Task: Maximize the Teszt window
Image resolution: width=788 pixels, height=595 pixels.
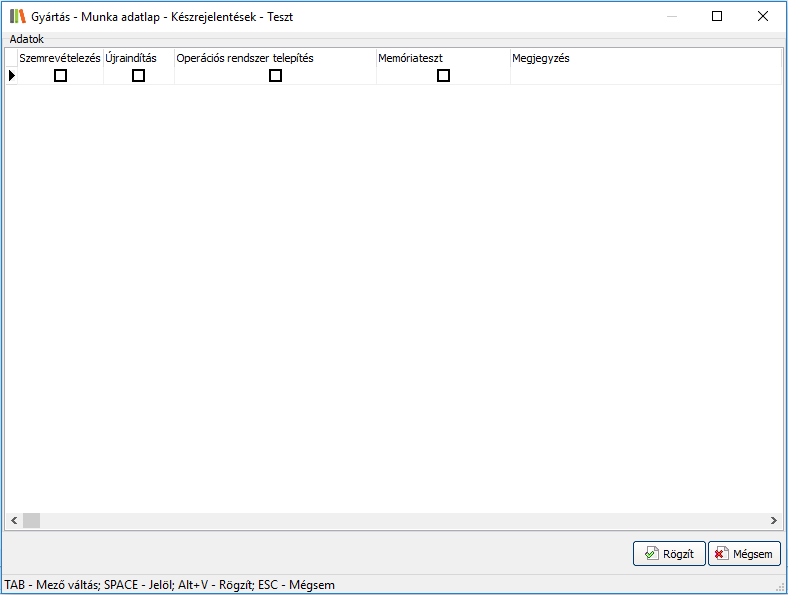Action: click(x=717, y=16)
